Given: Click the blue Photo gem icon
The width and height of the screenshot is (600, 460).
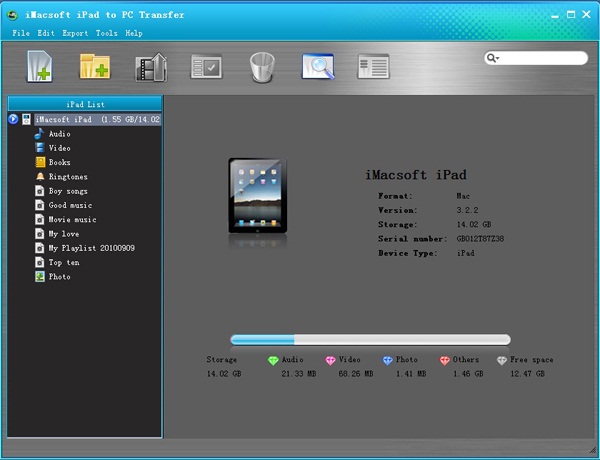Looking at the screenshot, I should pyautogui.click(x=388, y=360).
